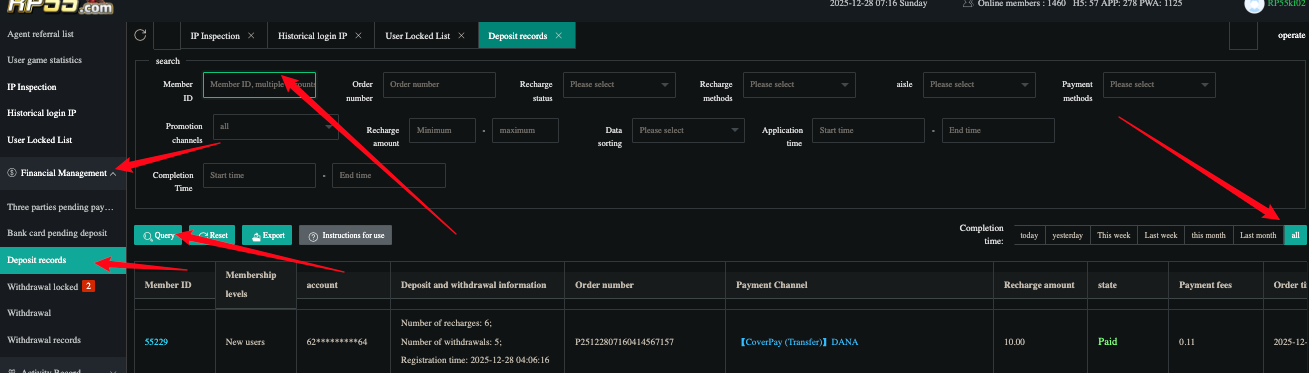The height and width of the screenshot is (373, 1309).
Task: Open User Locked List in the sidebar
Action: coord(64,140)
